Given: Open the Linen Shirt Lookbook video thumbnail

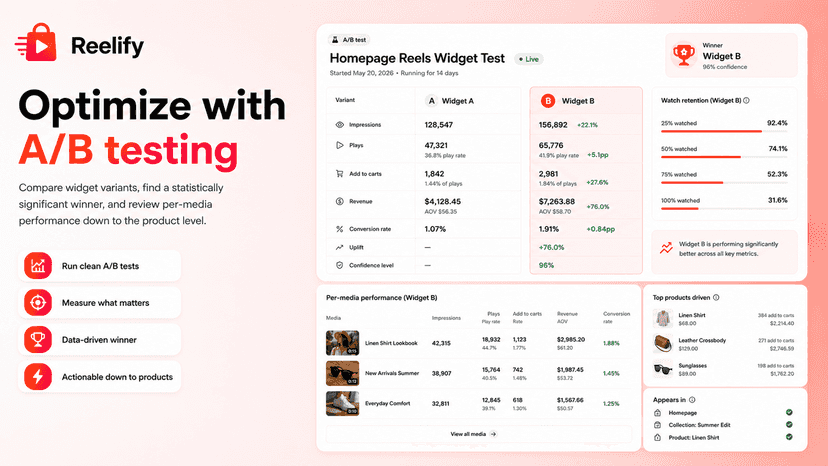Looking at the screenshot, I should [x=342, y=343].
